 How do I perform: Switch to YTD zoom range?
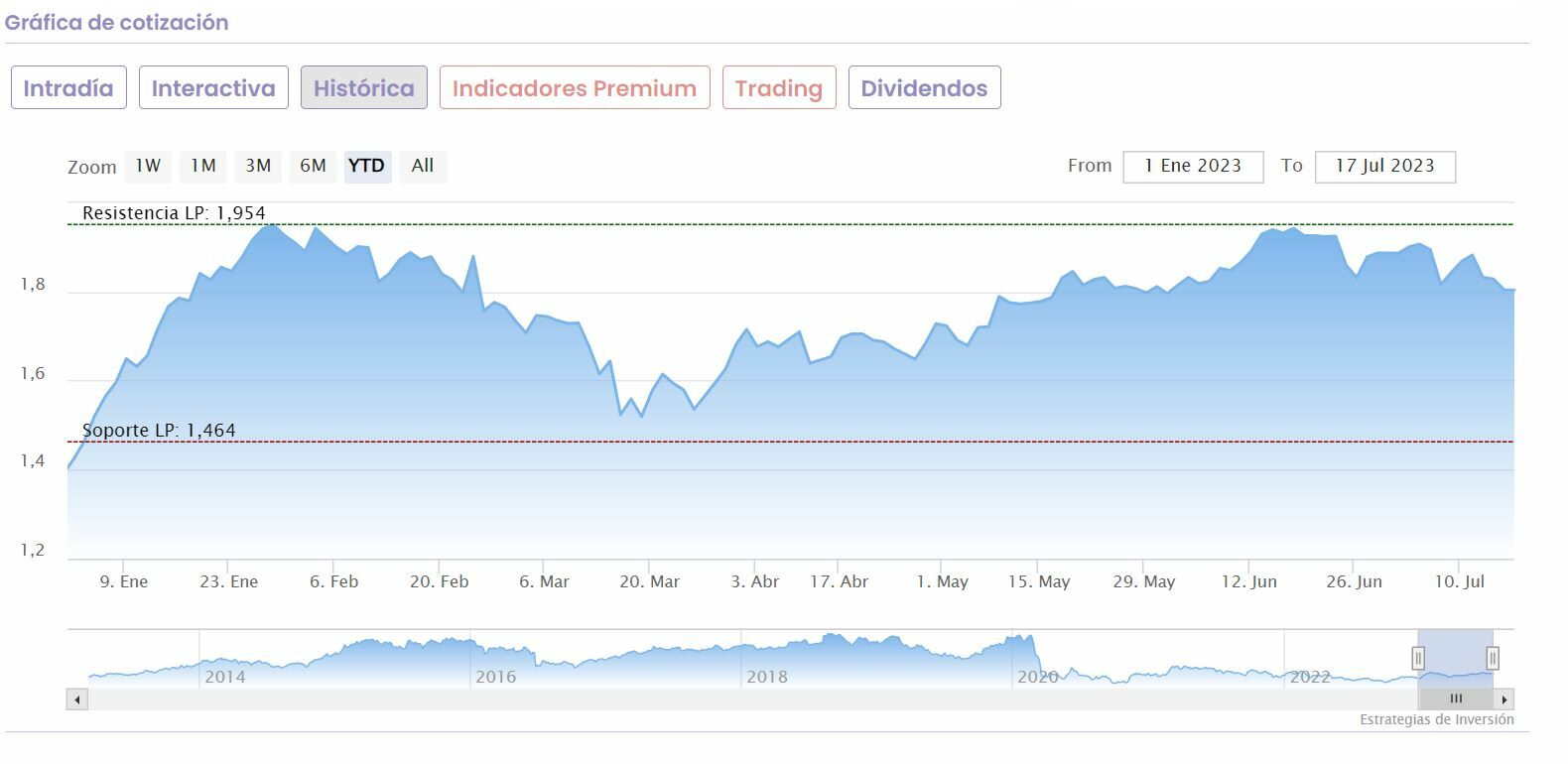(367, 167)
